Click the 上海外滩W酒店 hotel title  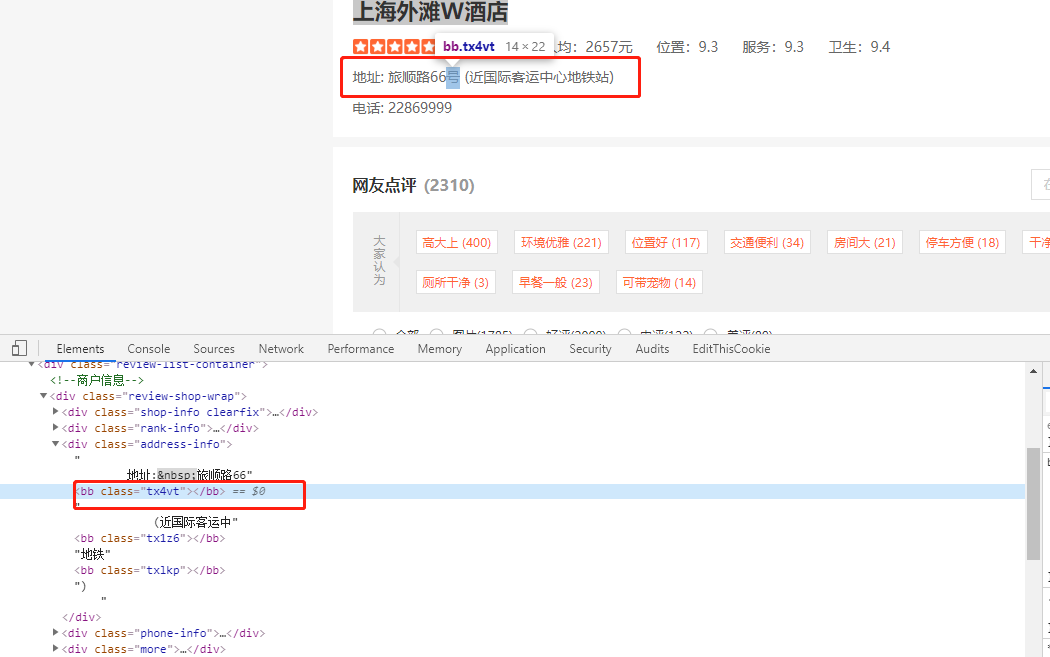click(430, 11)
